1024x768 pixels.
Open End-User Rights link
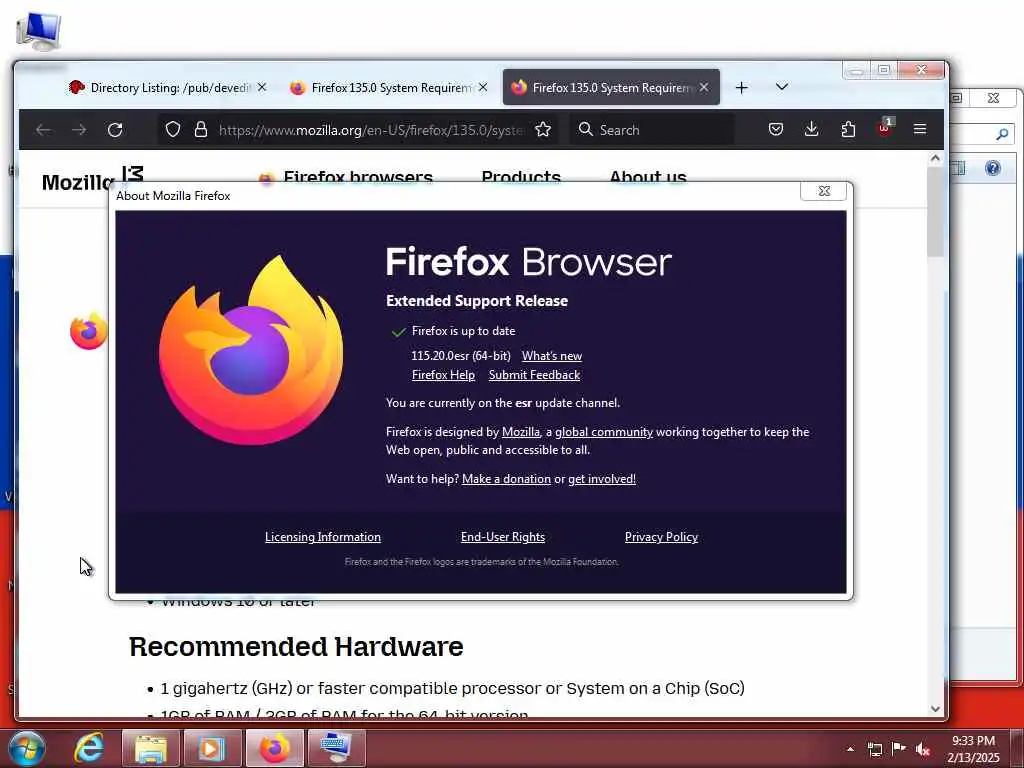pyautogui.click(x=503, y=537)
